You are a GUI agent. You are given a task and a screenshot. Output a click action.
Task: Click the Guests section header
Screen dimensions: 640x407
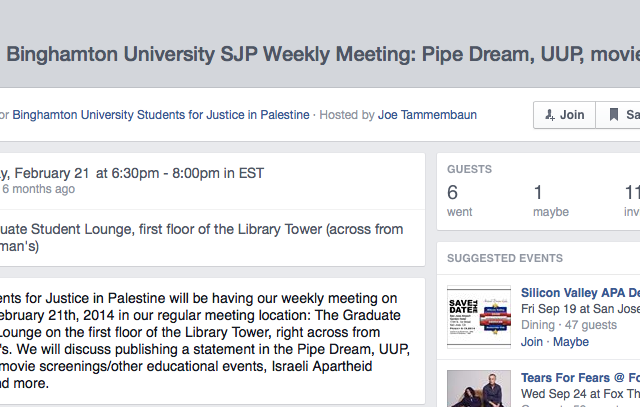click(x=469, y=169)
